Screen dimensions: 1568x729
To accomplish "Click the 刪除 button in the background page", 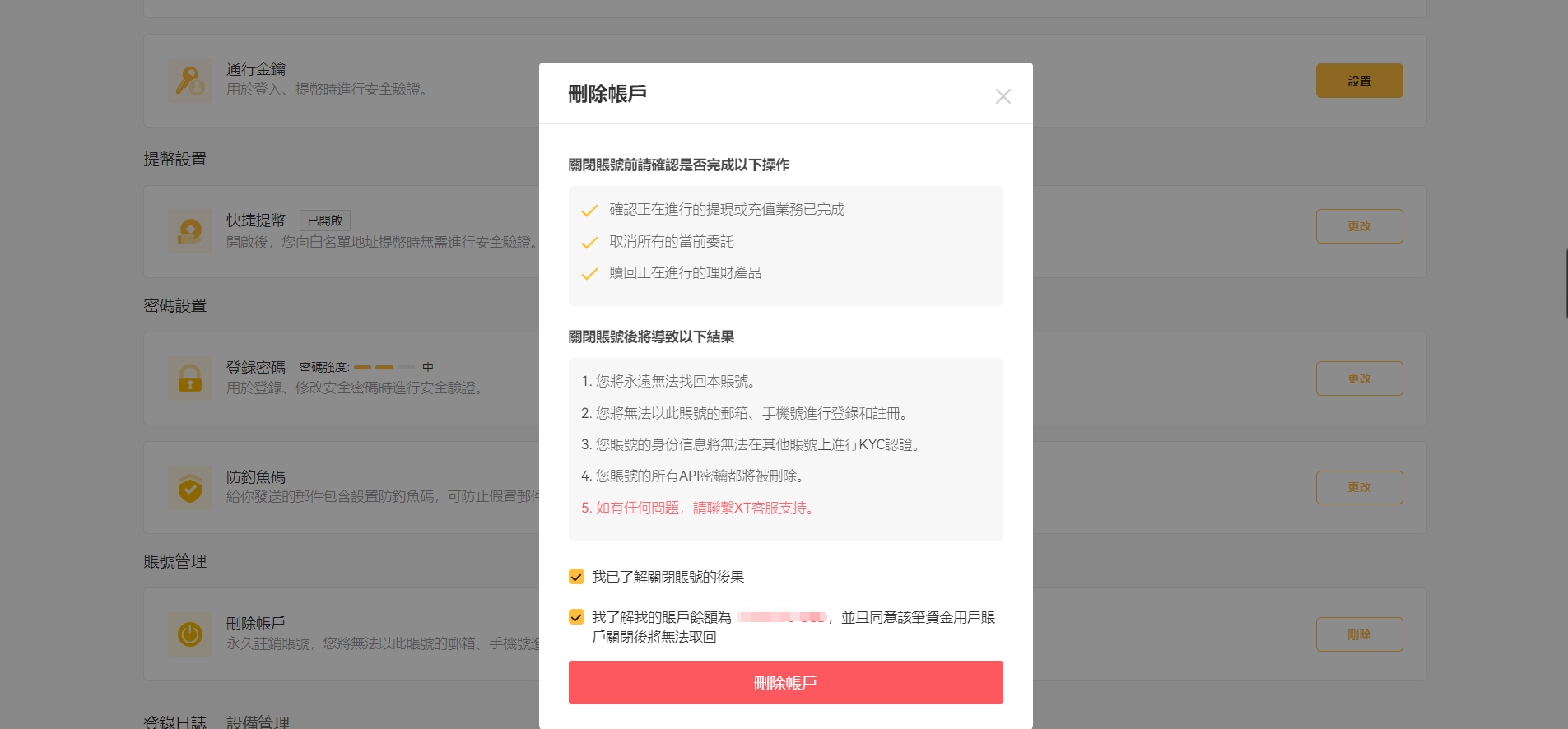I will [1359, 634].
